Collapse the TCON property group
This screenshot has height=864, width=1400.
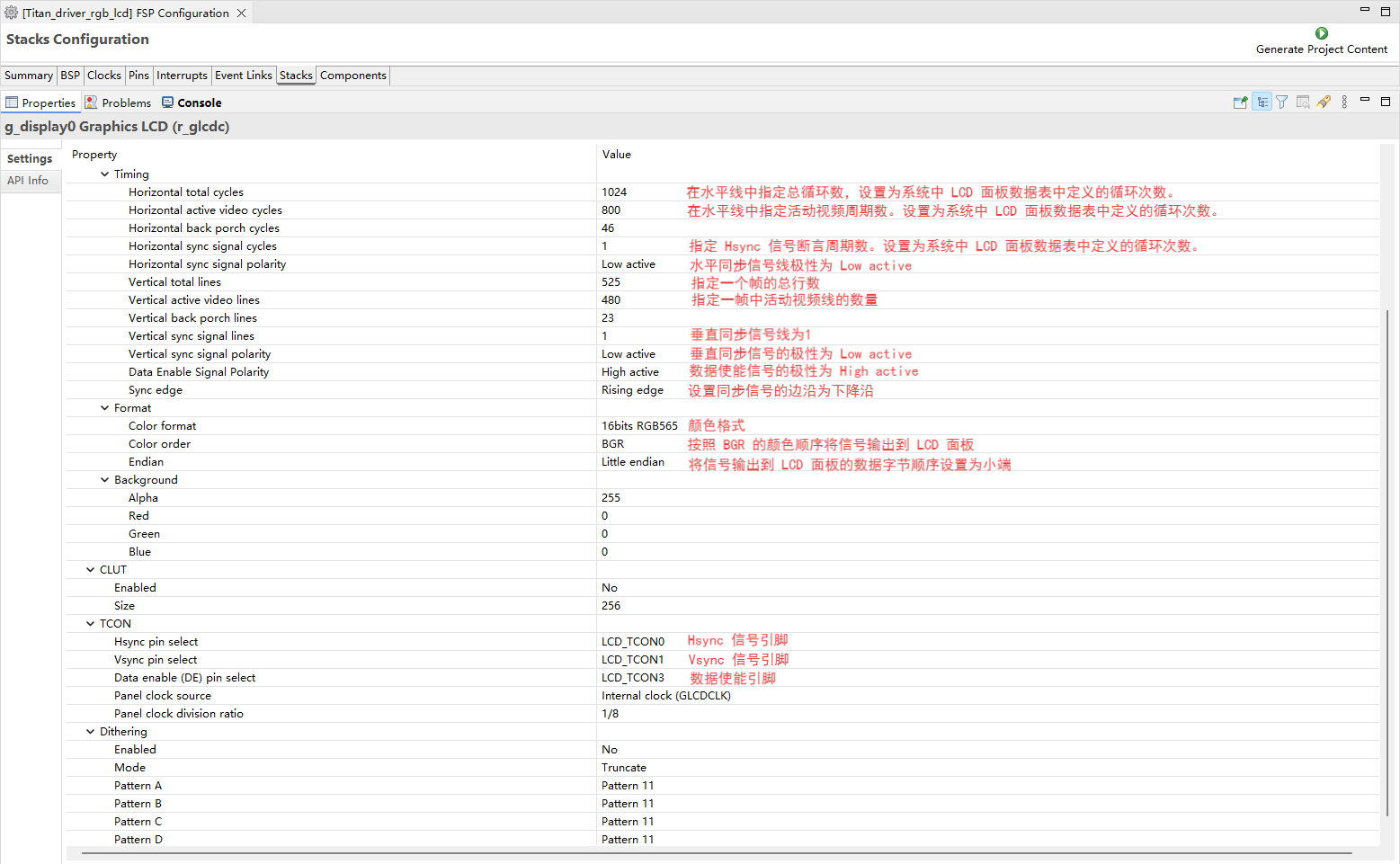[x=91, y=624]
